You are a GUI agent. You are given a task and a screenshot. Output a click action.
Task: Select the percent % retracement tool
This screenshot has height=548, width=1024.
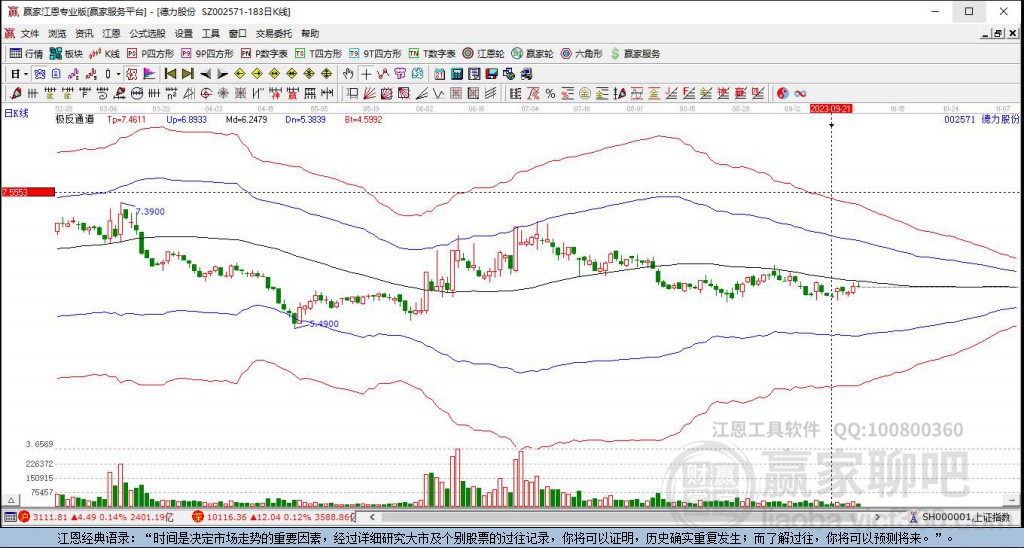point(551,94)
